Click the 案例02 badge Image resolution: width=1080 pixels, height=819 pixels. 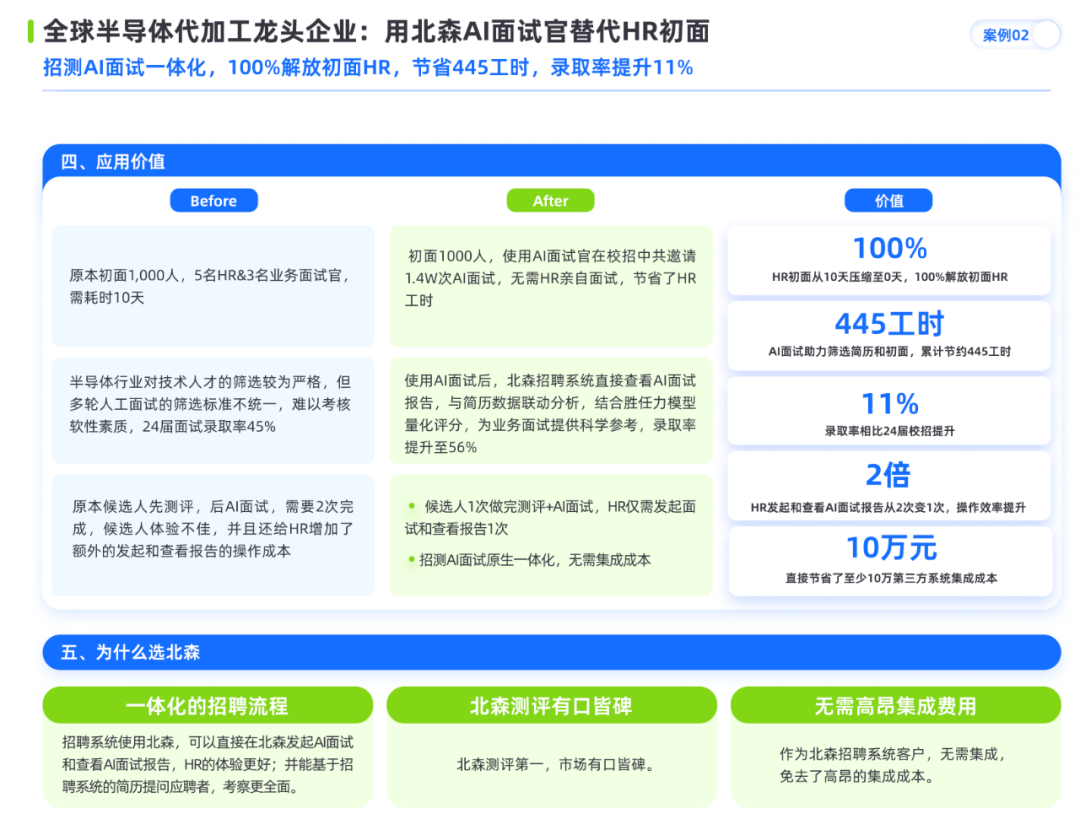coord(1014,35)
